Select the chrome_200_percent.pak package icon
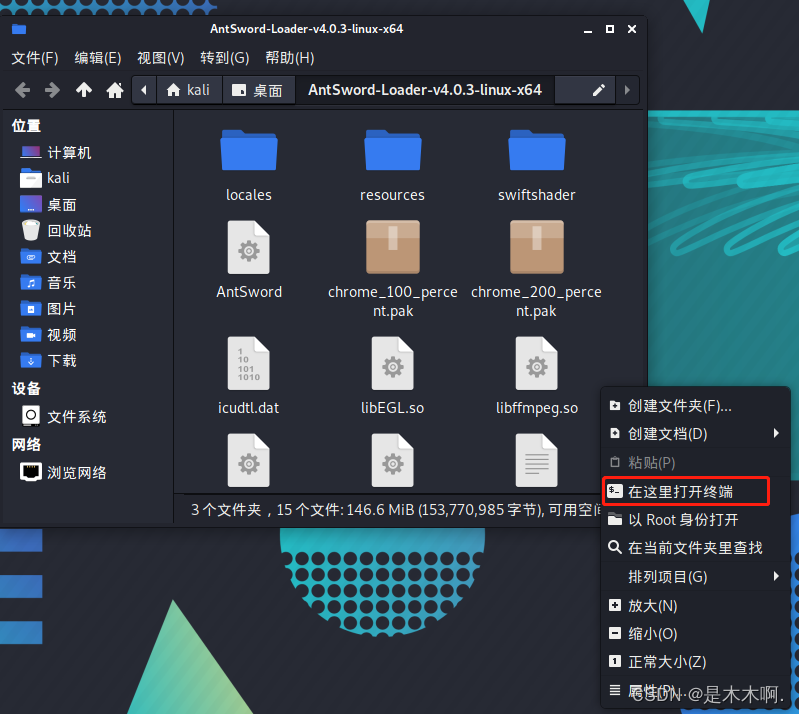This screenshot has height=714, width=799. click(x=537, y=247)
